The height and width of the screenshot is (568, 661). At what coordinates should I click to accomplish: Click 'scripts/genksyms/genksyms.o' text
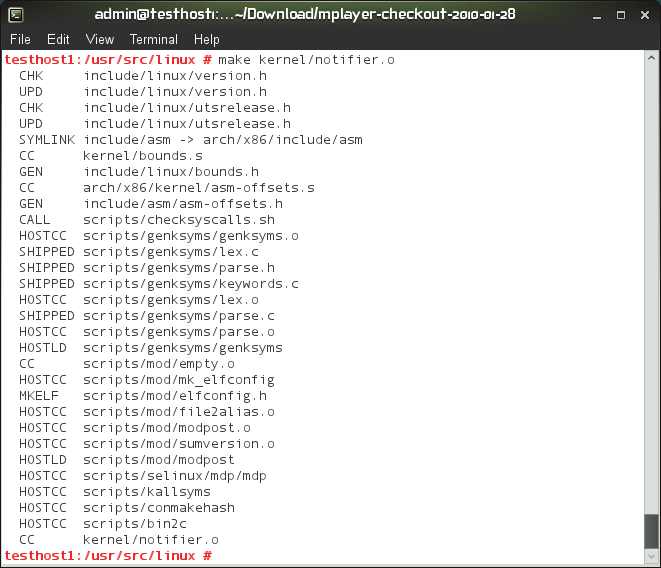[191, 236]
